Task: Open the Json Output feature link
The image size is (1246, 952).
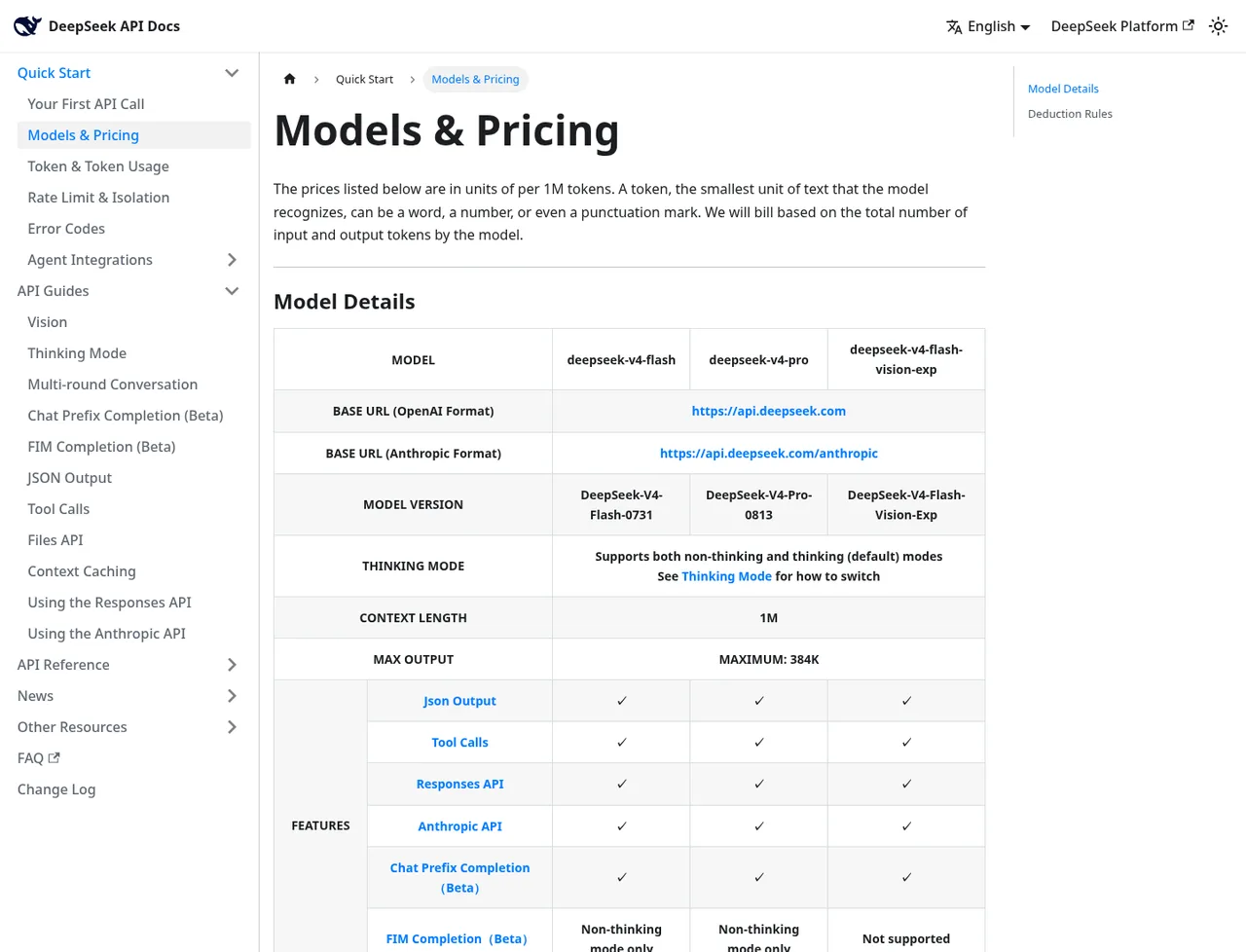Action: [x=459, y=701]
